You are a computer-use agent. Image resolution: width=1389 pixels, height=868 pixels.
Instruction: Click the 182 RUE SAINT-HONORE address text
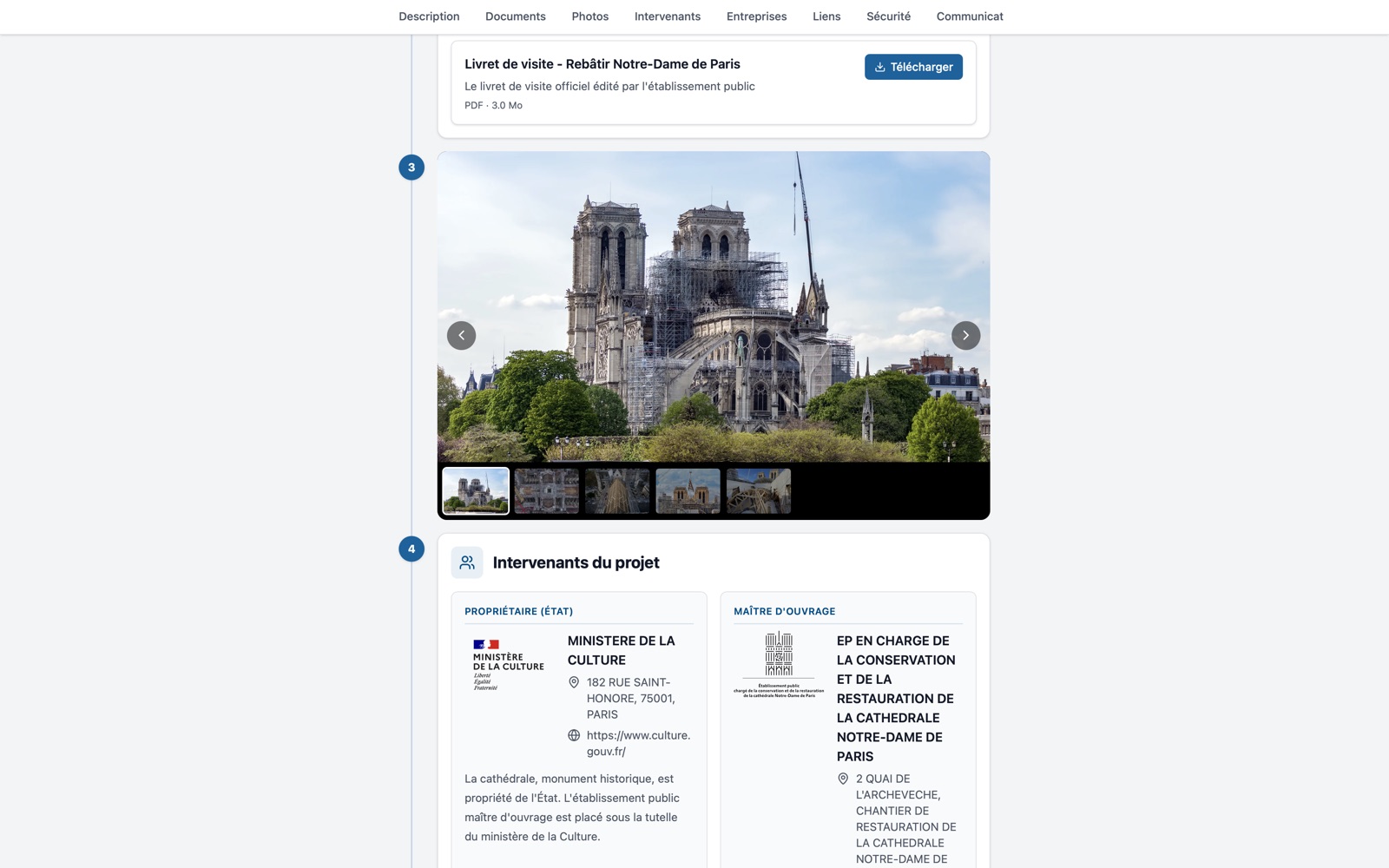pos(631,698)
